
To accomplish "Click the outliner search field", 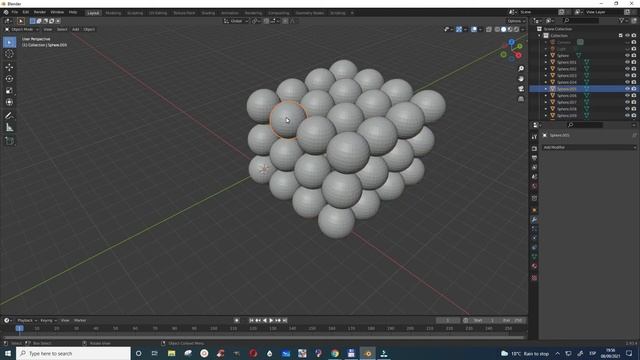I will (x=581, y=20).
